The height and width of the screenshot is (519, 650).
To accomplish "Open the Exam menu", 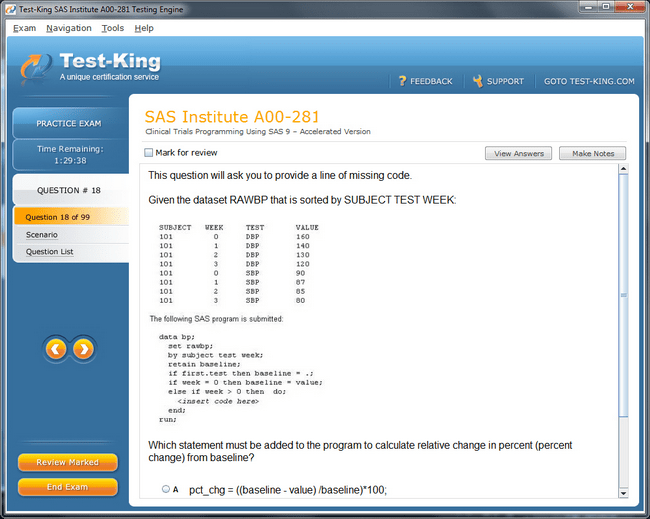I will point(24,28).
